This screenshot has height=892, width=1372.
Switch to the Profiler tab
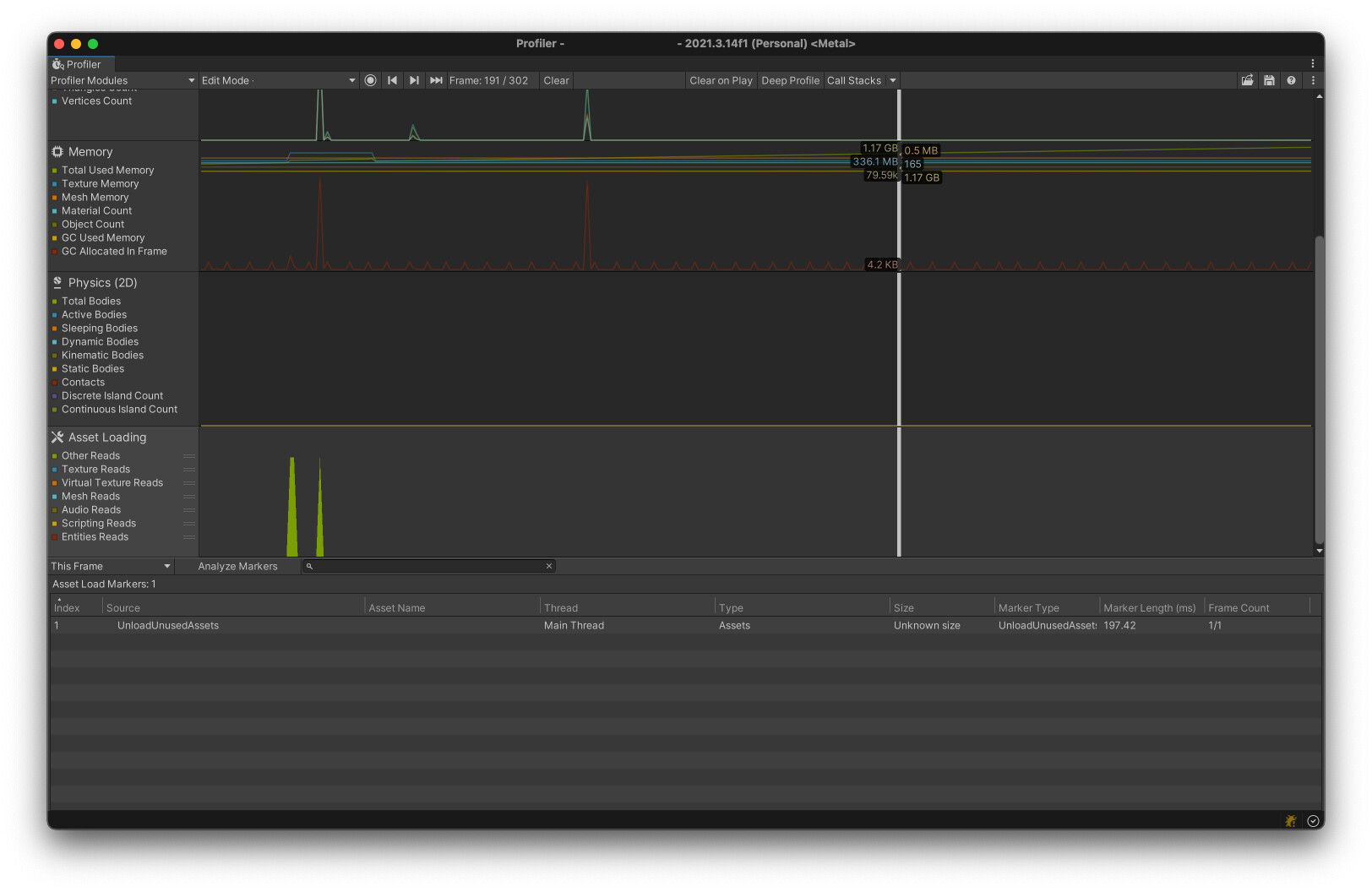click(80, 64)
